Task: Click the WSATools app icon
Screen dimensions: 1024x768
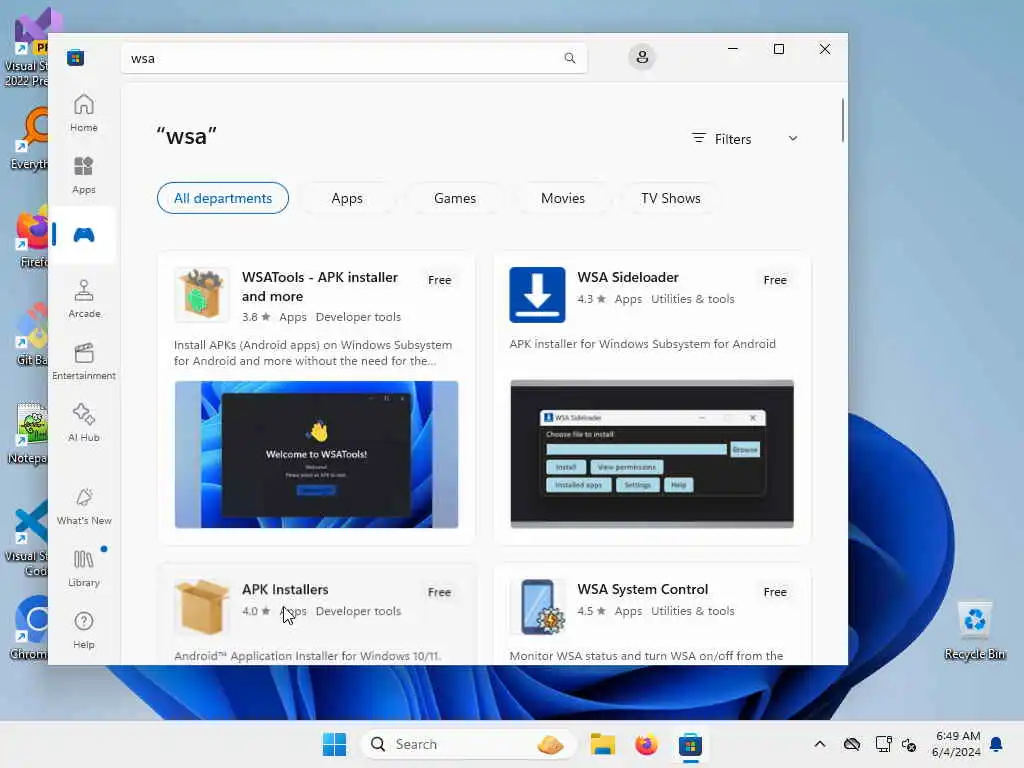Action: pyautogui.click(x=202, y=295)
